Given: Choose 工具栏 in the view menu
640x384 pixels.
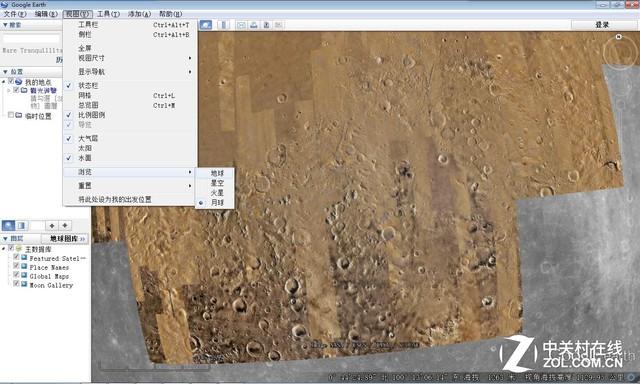Looking at the screenshot, I should (x=130, y=25).
